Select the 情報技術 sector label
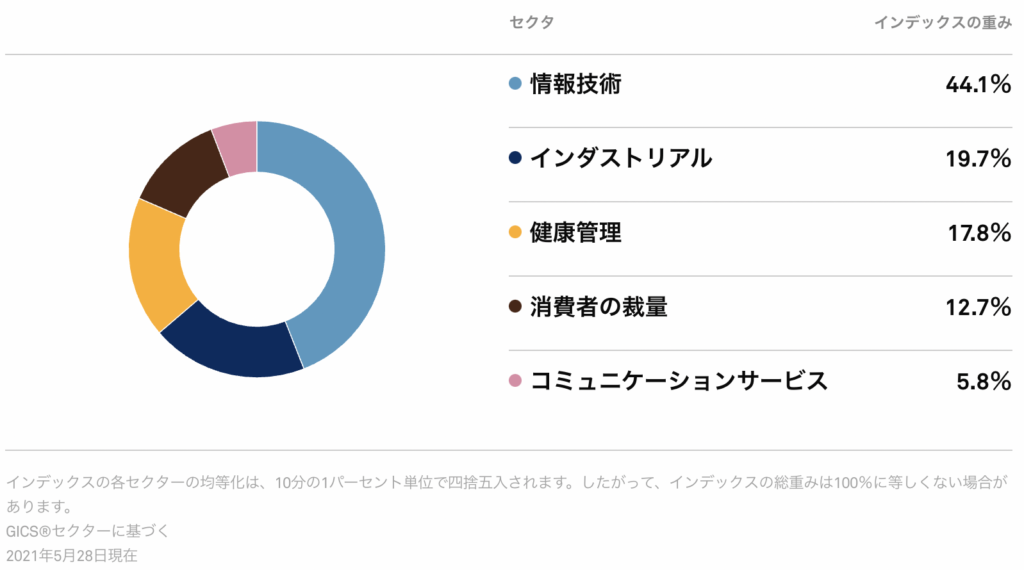Screen dimensions: 1024x570 click(x=575, y=84)
